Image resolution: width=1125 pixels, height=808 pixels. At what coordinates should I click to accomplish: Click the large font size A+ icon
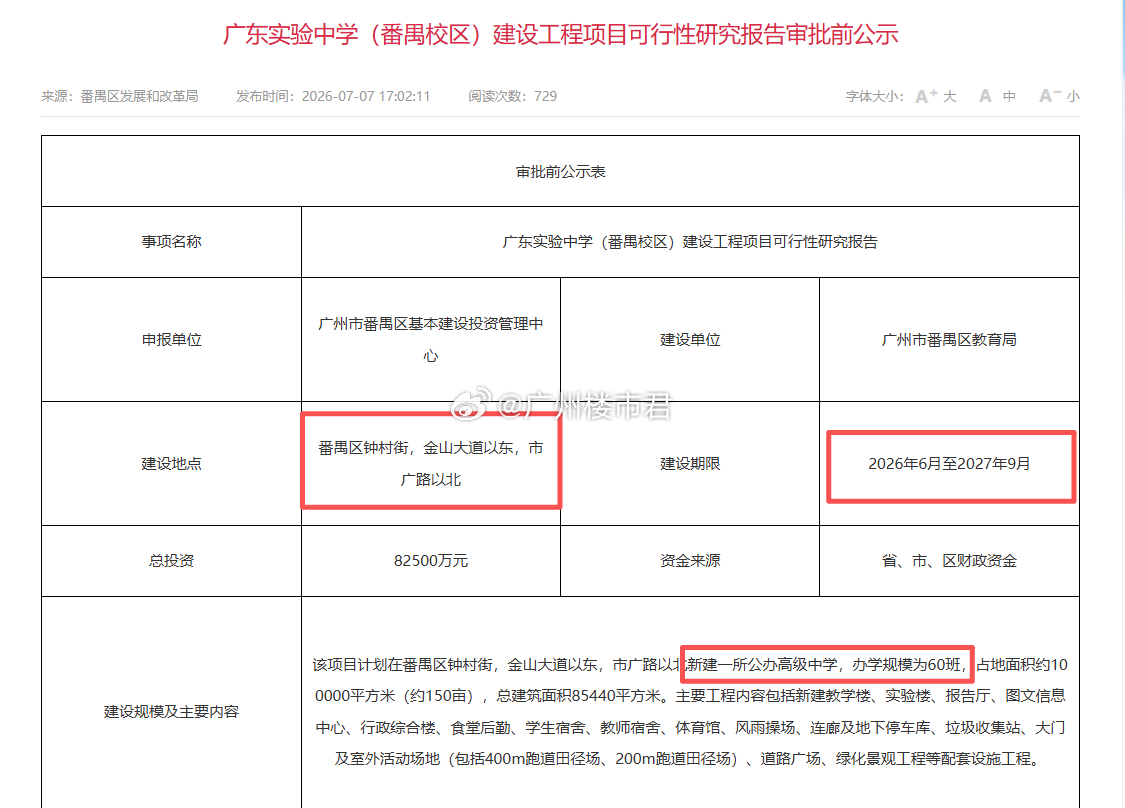point(926,95)
